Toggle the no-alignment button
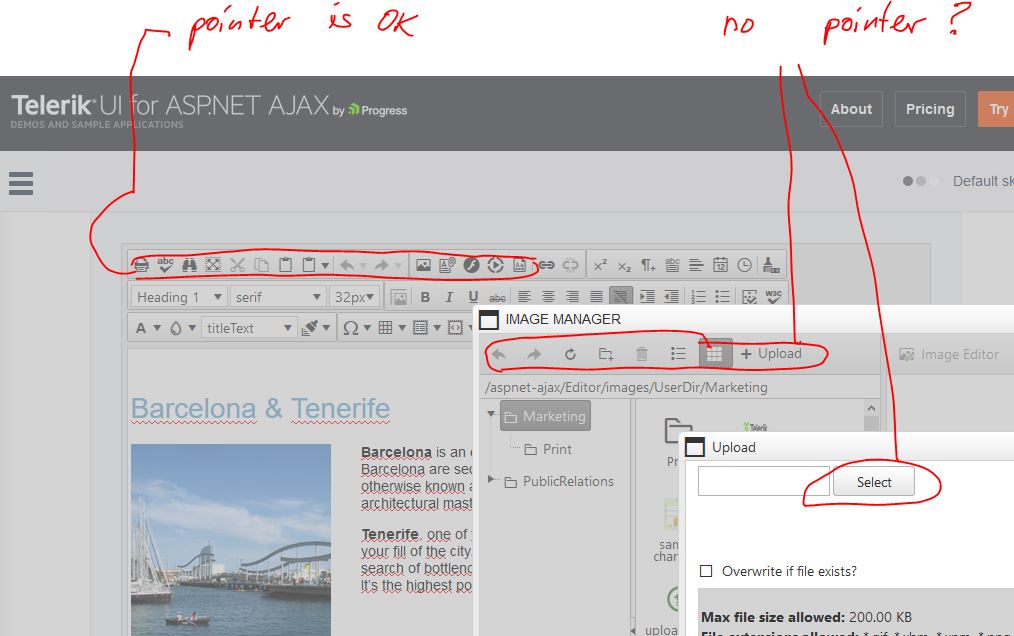The image size is (1014, 636). (x=621, y=297)
